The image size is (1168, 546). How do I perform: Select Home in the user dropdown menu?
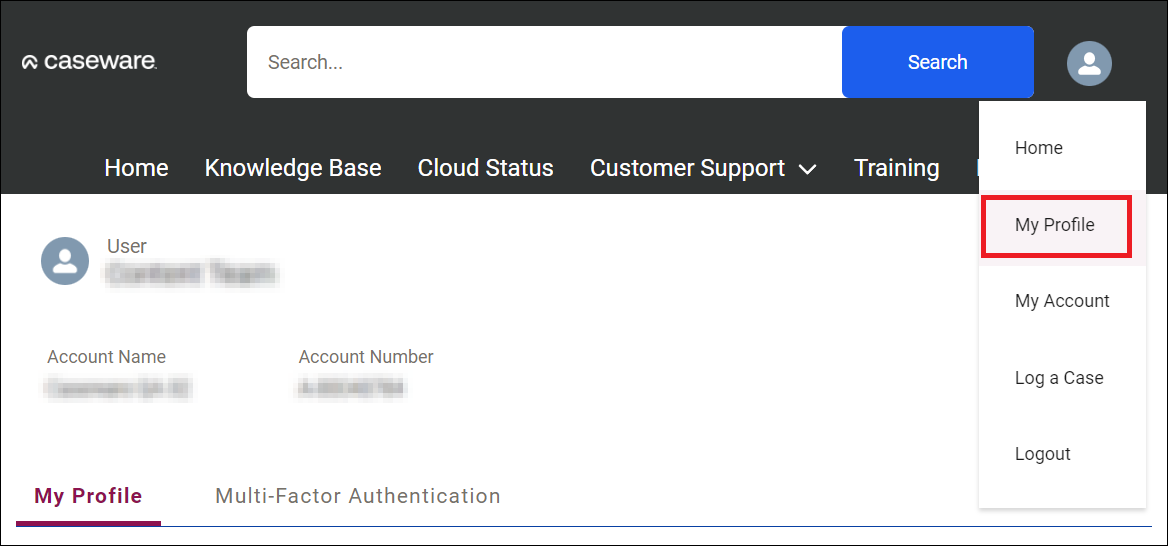1038,148
